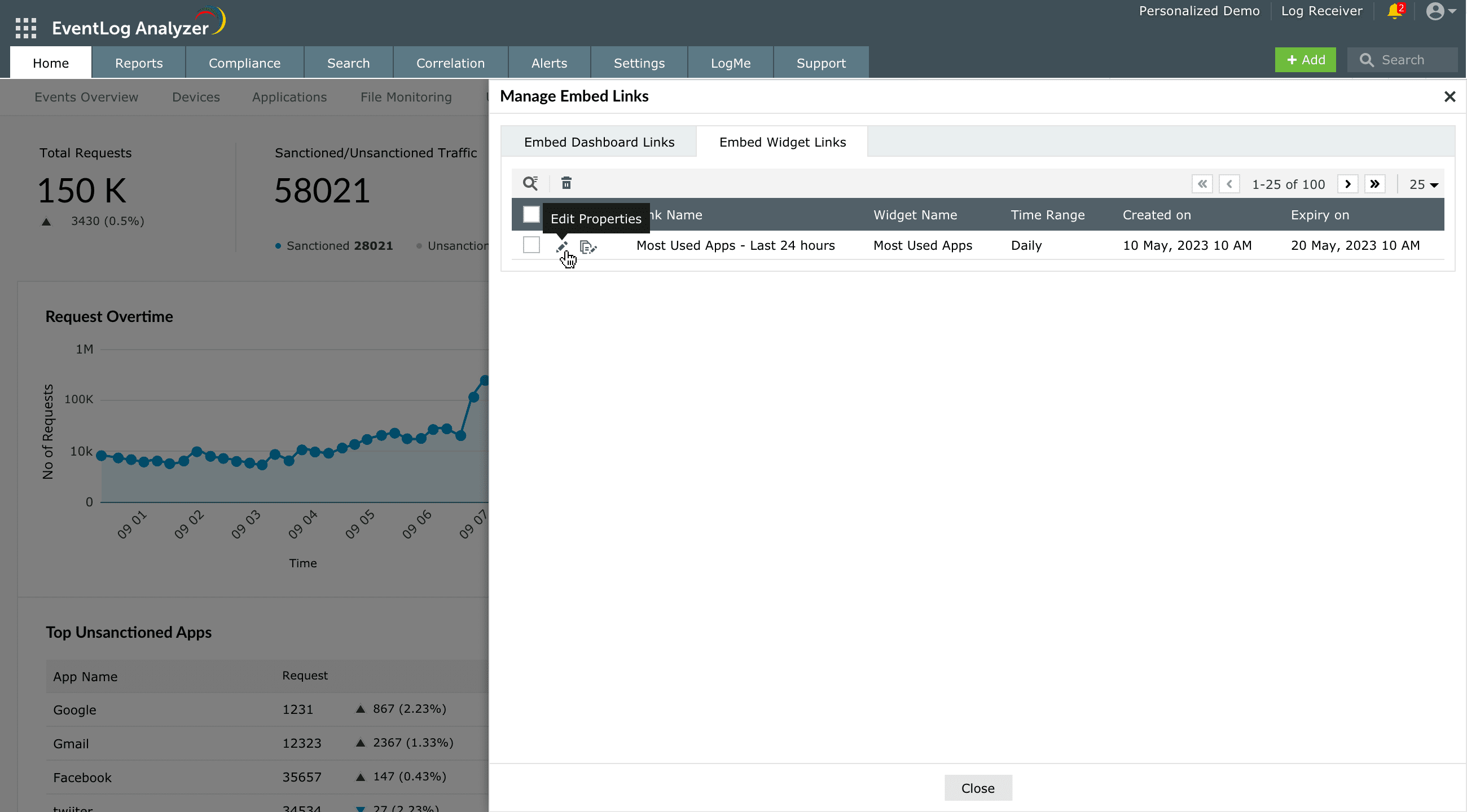Viewport: 1467px width, 812px height.
Task: Select the Most Used Apps row checkbox
Action: point(531,245)
